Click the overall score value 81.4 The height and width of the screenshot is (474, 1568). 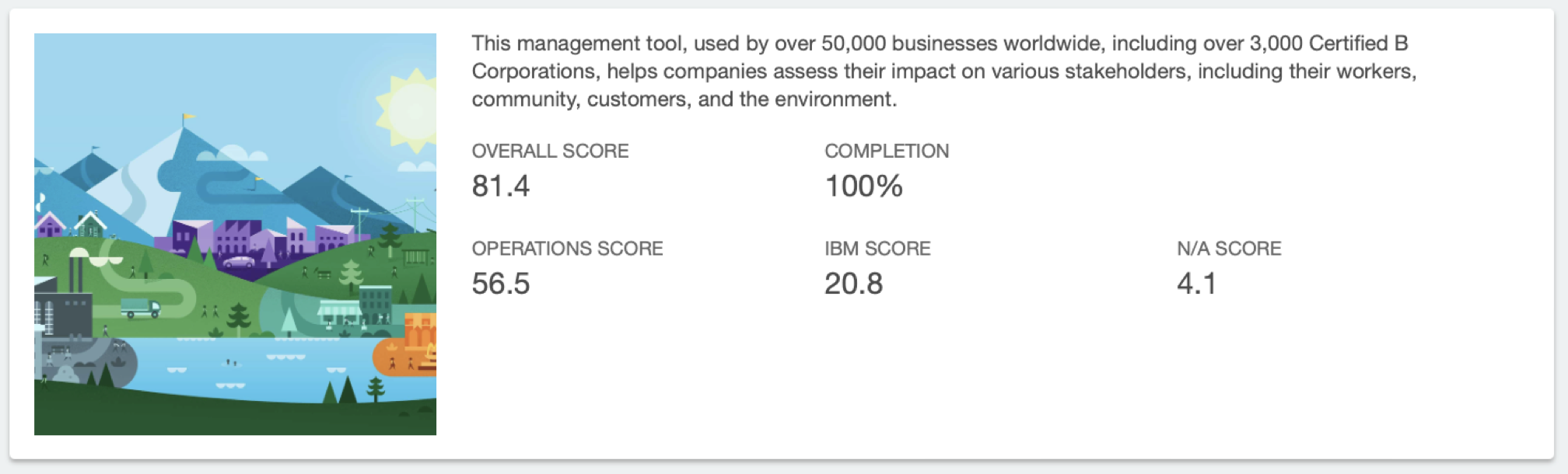[500, 186]
